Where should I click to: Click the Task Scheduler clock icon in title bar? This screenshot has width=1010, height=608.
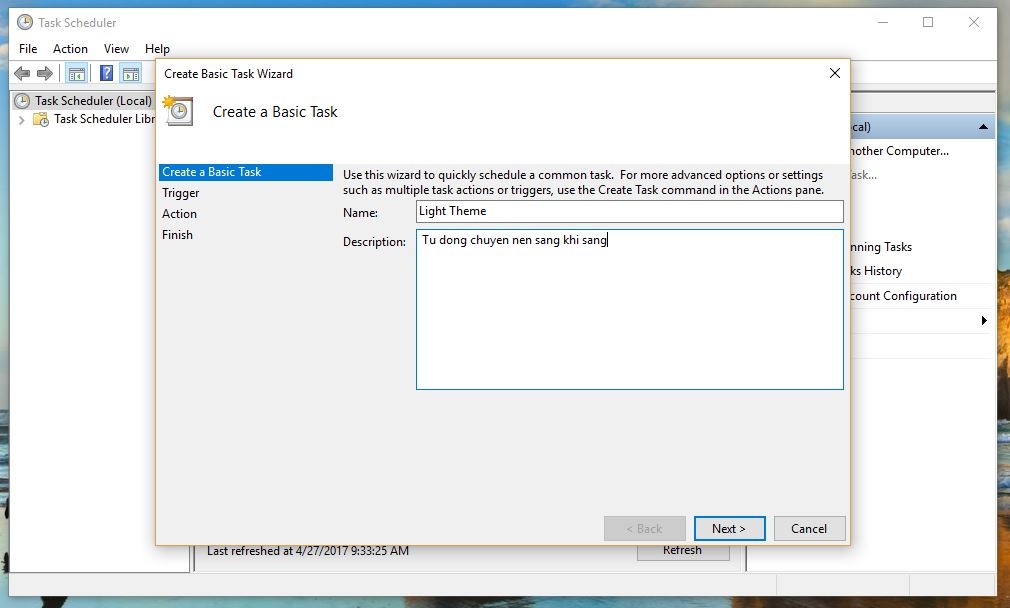point(24,23)
